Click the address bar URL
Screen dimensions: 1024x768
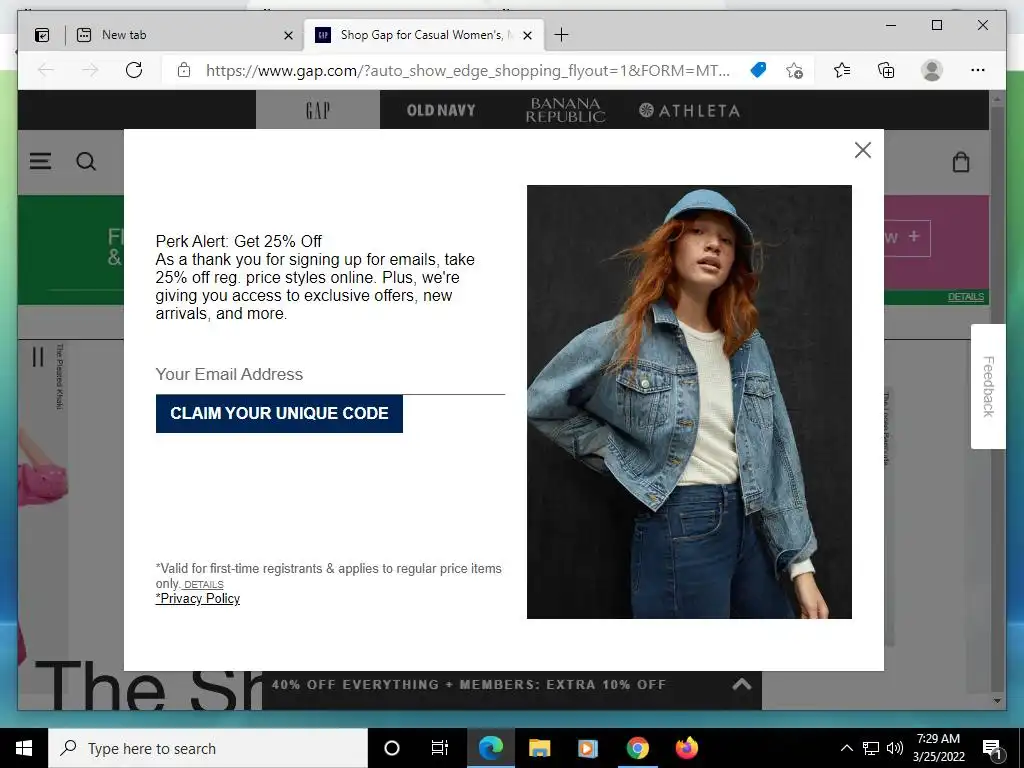(468, 71)
